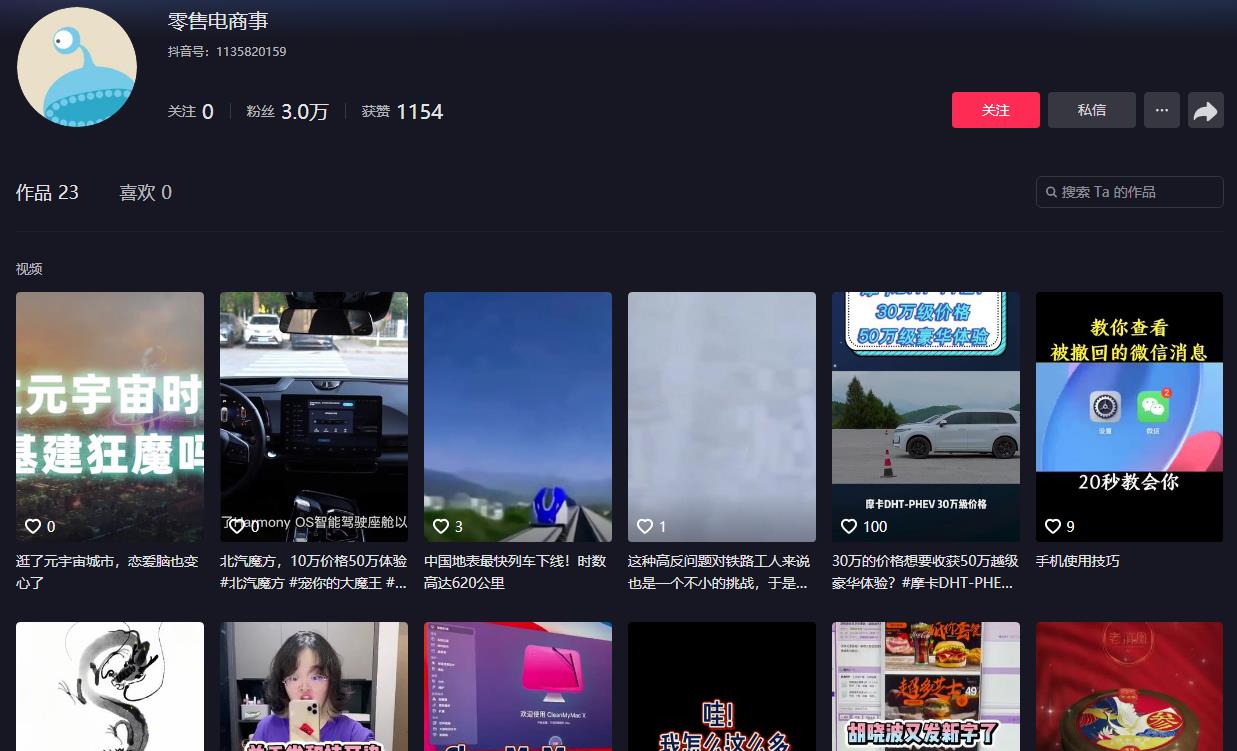Open the red gift box video thumbnail
This screenshot has height=751, width=1237.
pos(1130,686)
